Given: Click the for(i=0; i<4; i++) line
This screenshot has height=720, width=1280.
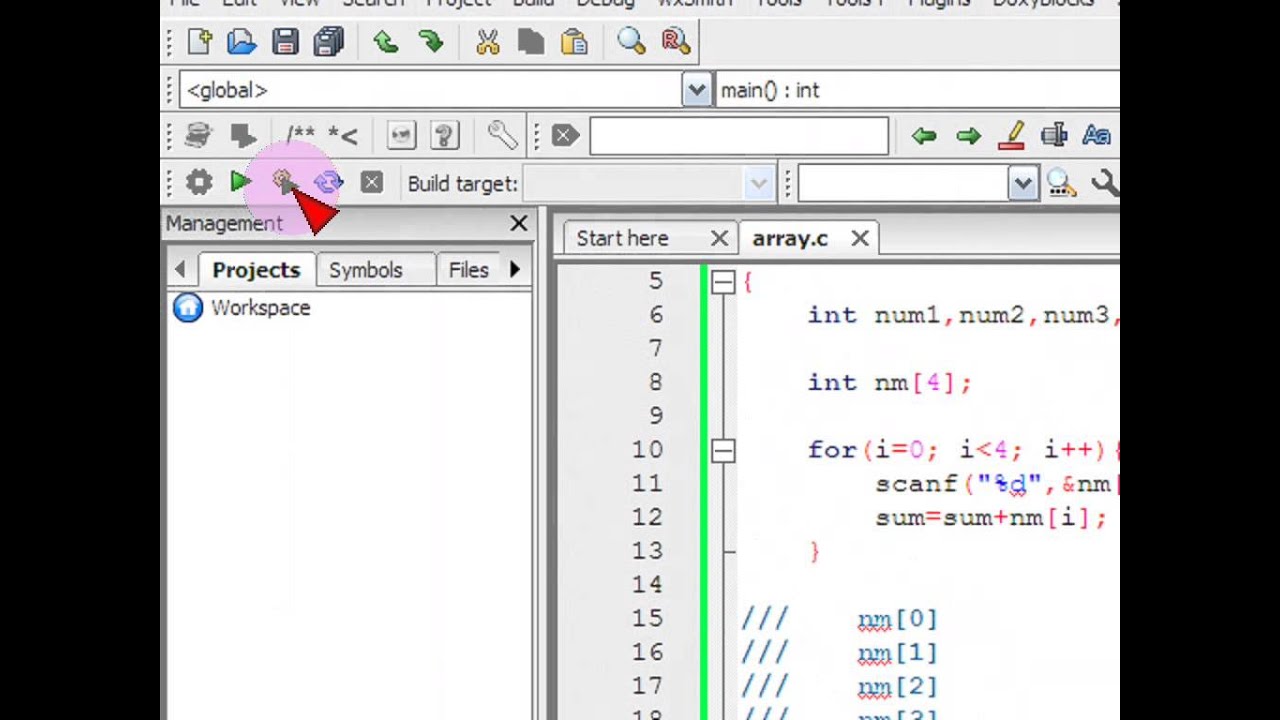Looking at the screenshot, I should tap(963, 450).
